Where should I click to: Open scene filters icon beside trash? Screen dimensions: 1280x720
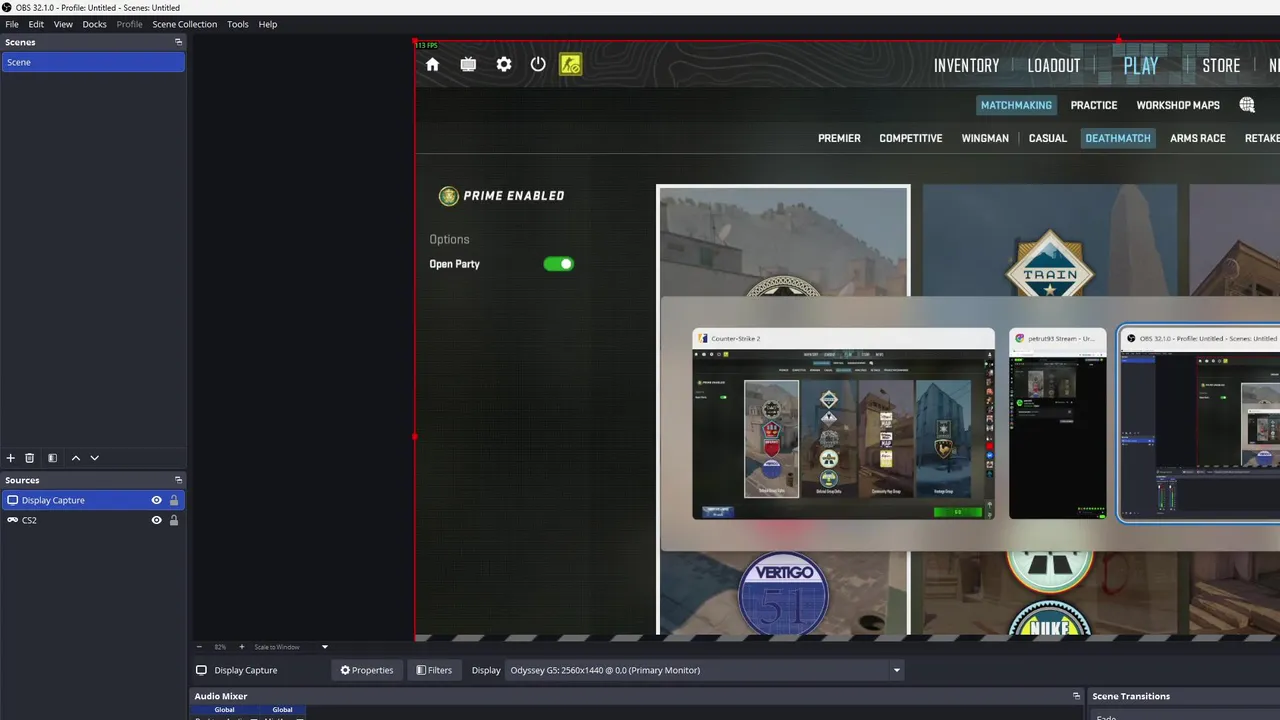point(52,458)
